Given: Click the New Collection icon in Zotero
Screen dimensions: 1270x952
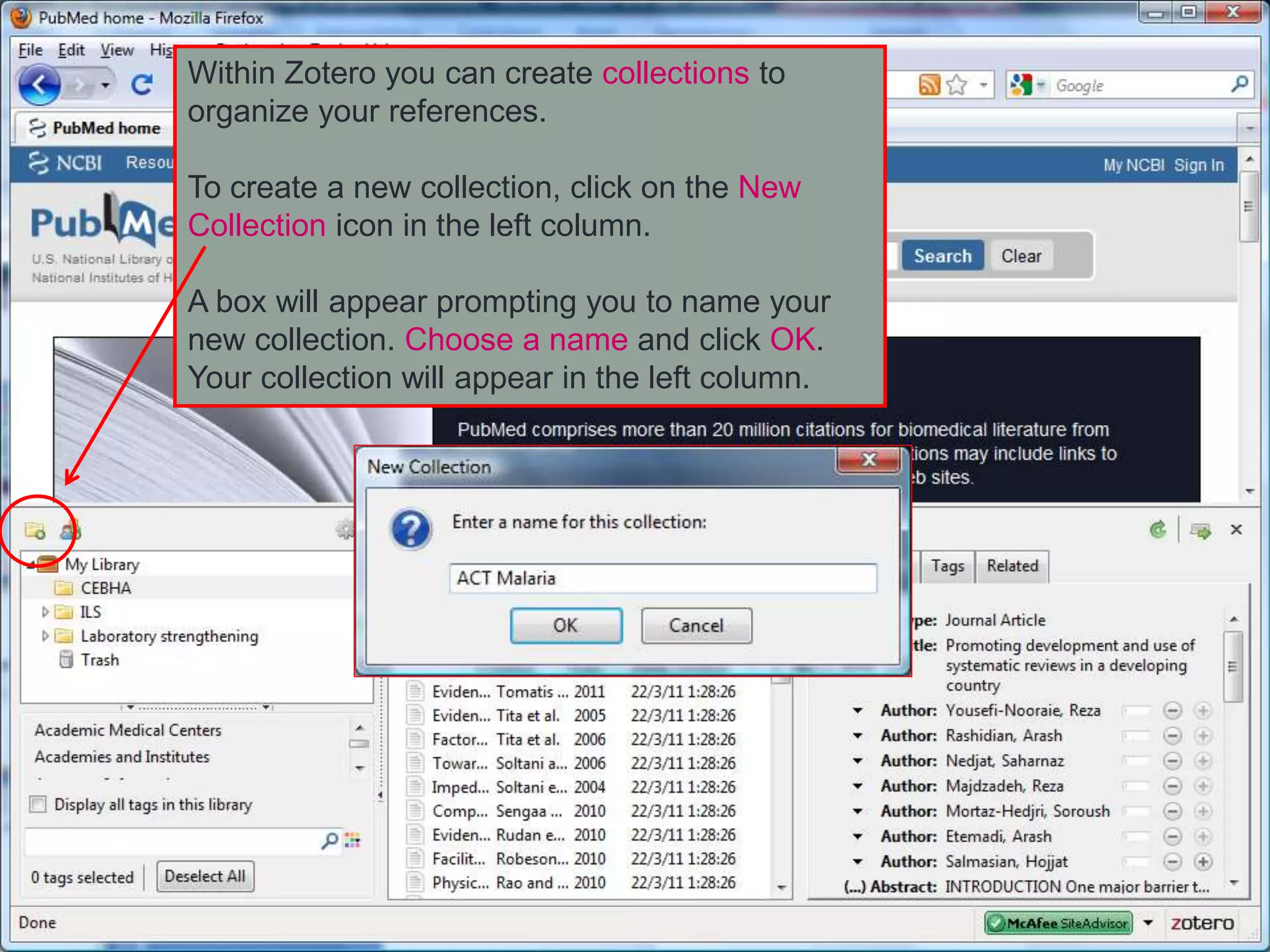Looking at the screenshot, I should pyautogui.click(x=35, y=531).
